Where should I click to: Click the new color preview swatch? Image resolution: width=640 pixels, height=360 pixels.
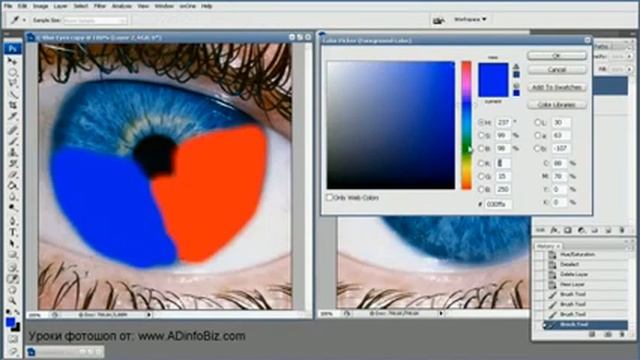[x=493, y=71]
